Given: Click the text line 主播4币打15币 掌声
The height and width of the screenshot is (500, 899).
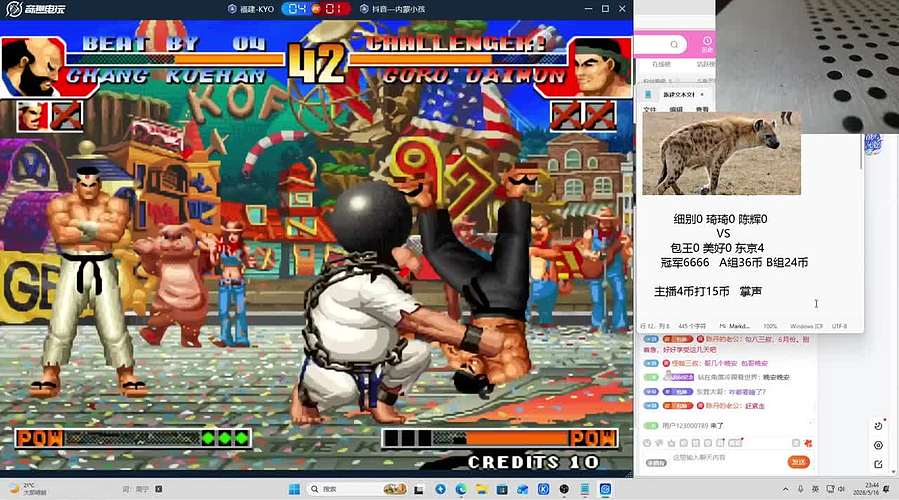Looking at the screenshot, I should tap(708, 291).
